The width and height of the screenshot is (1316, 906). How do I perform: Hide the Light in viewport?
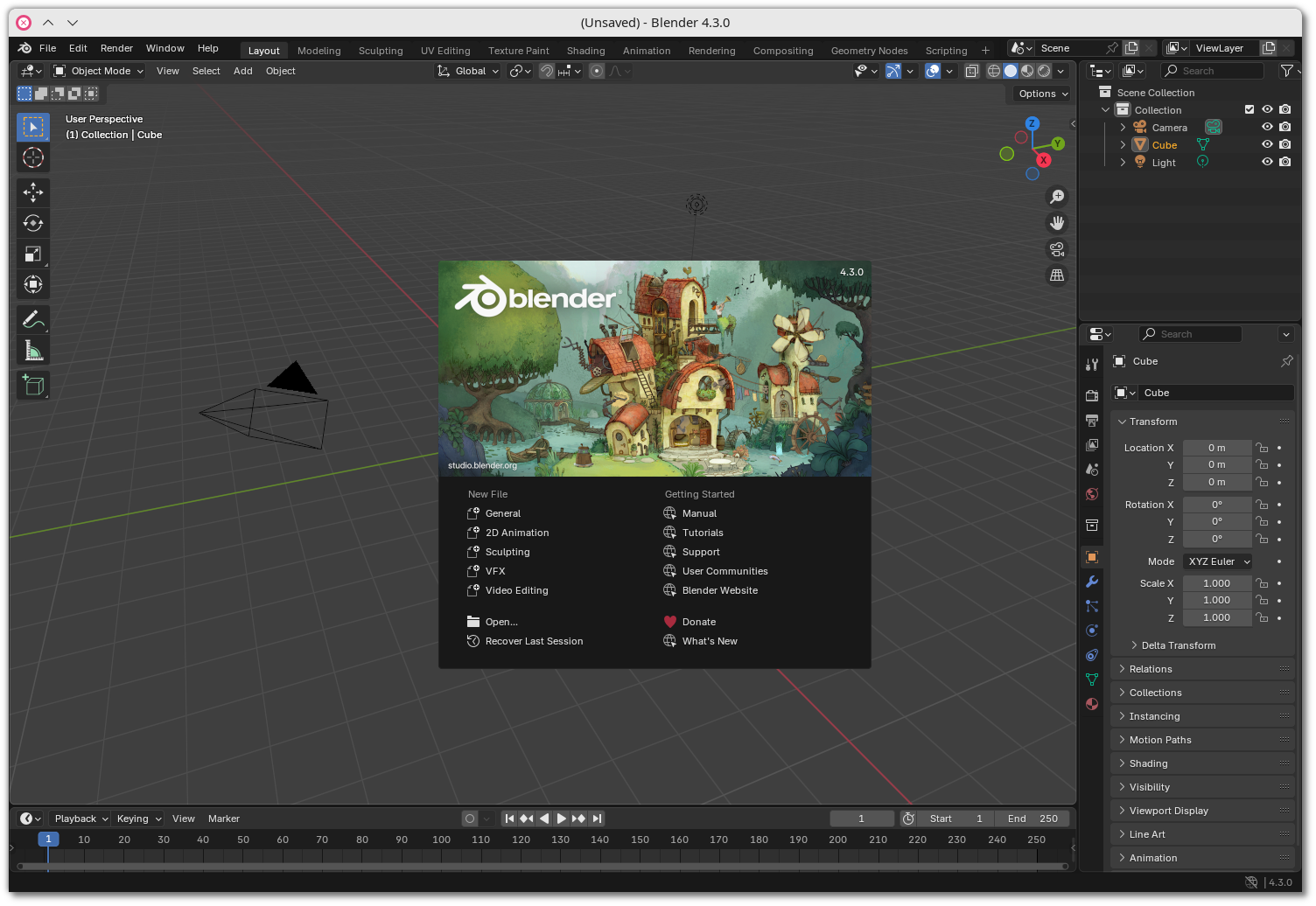click(x=1267, y=162)
